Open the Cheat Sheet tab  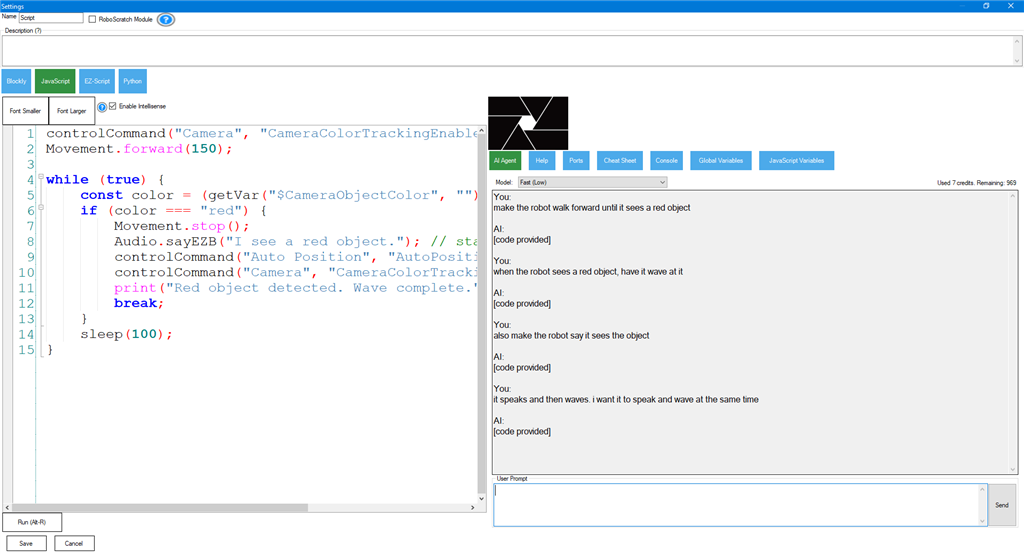(x=619, y=161)
